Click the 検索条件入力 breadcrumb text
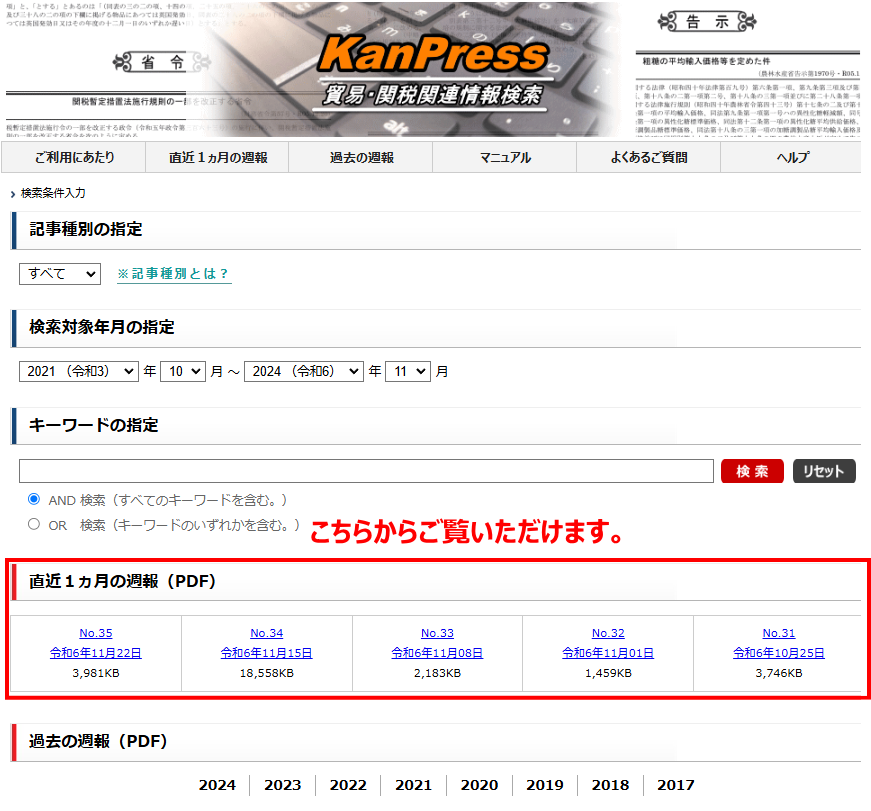The height and width of the screenshot is (811, 871). pos(53,193)
